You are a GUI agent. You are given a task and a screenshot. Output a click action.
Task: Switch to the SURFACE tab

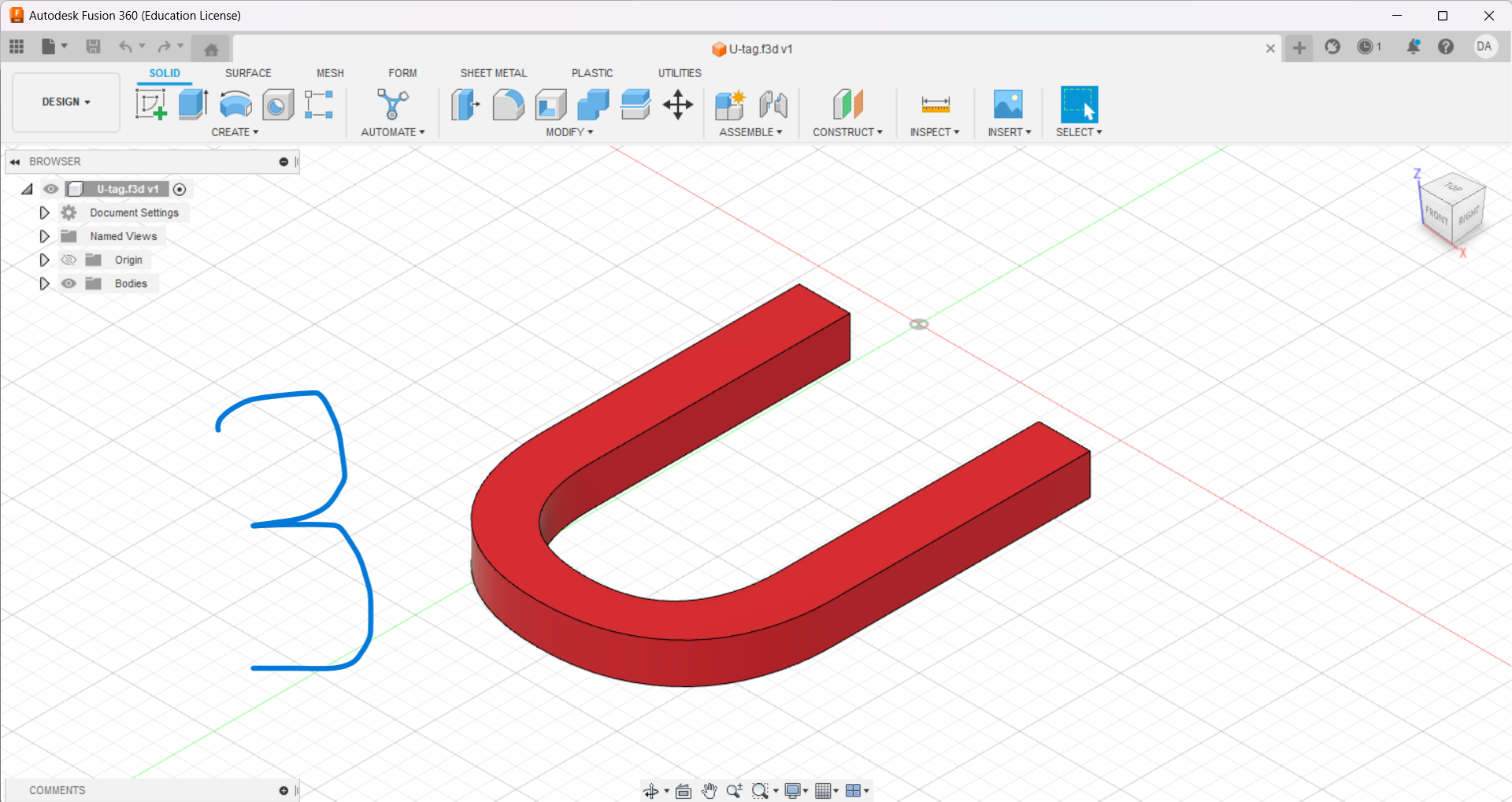(248, 73)
